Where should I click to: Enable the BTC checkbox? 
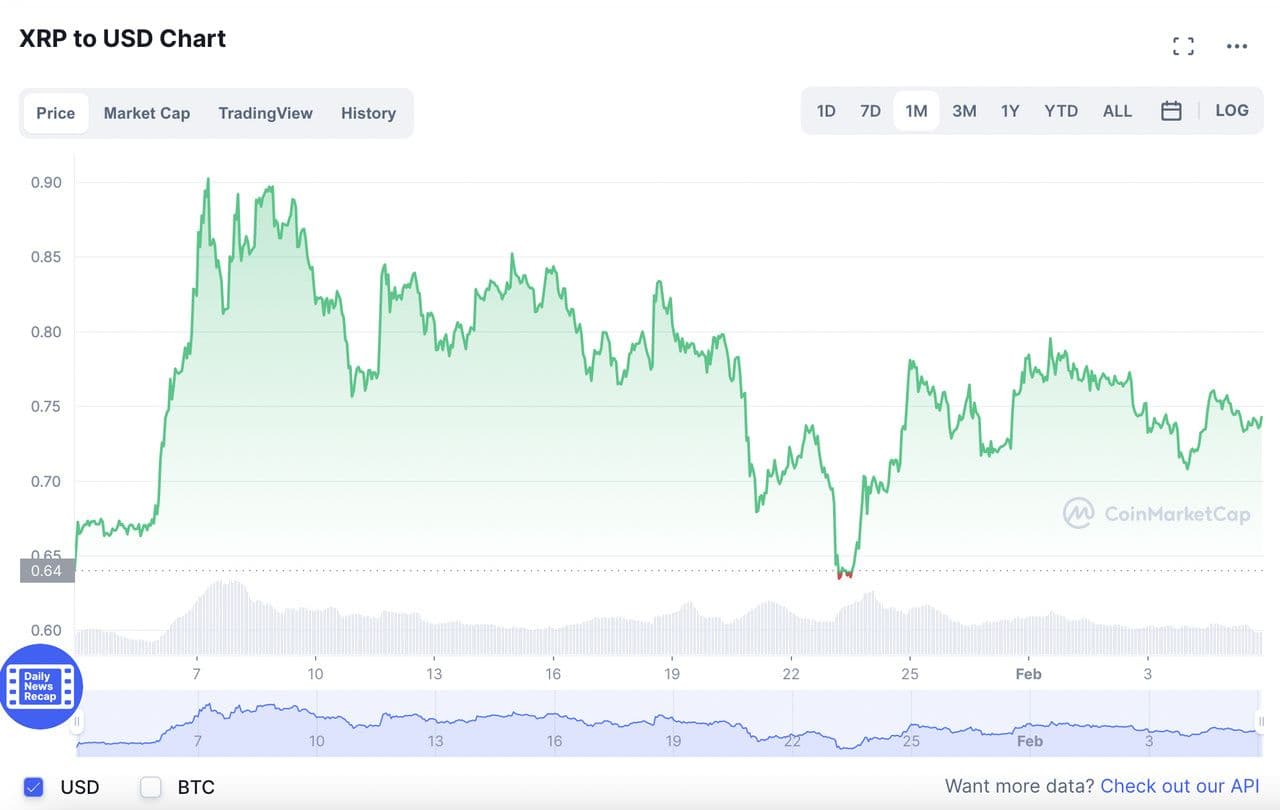(x=151, y=787)
